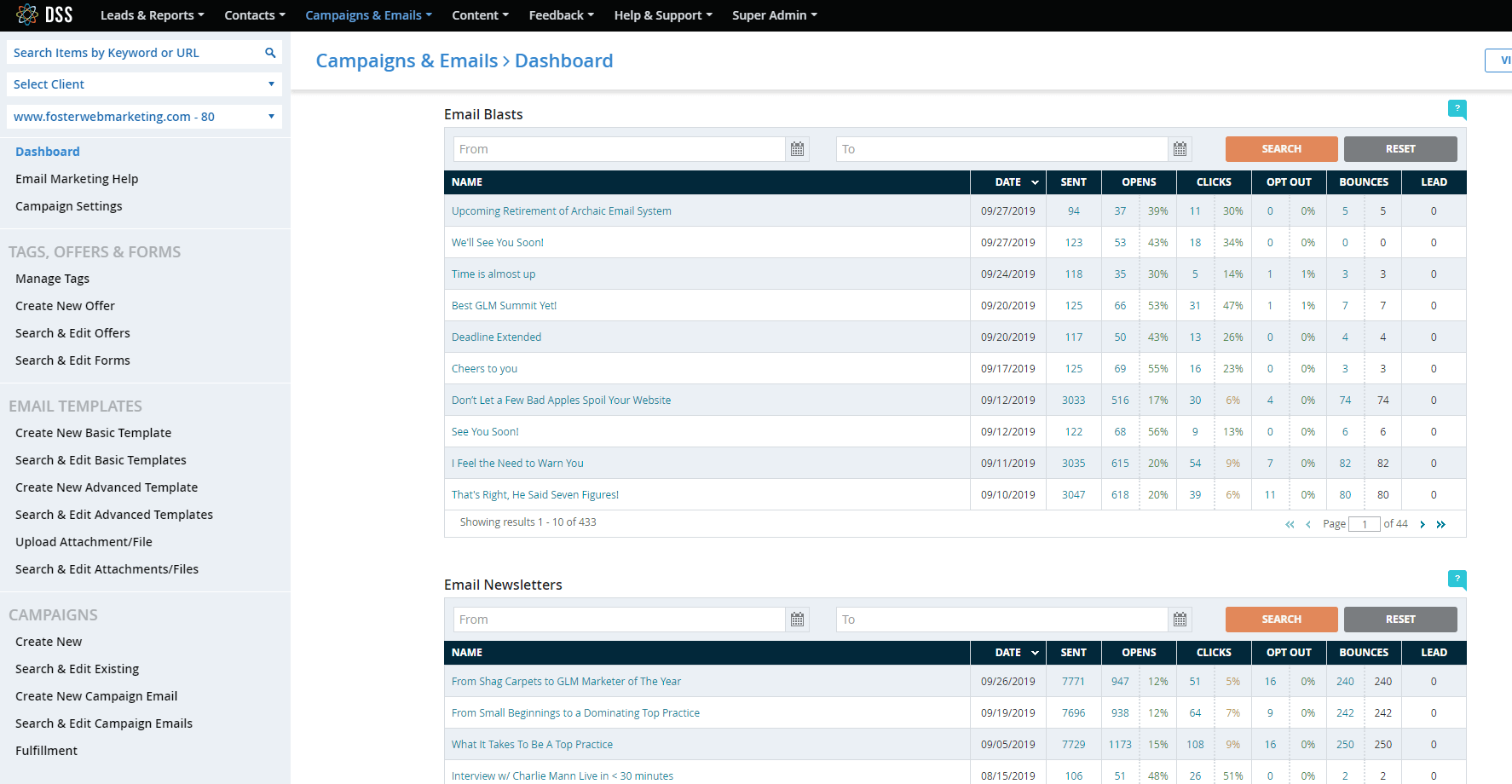Sort Email Newsletters by DATE column arrow
Viewport: 1512px width, 784px height.
pos(1035,653)
